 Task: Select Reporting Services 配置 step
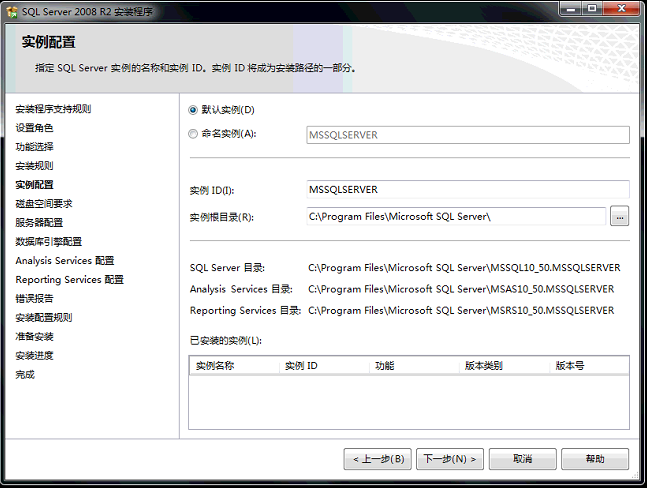(69, 280)
